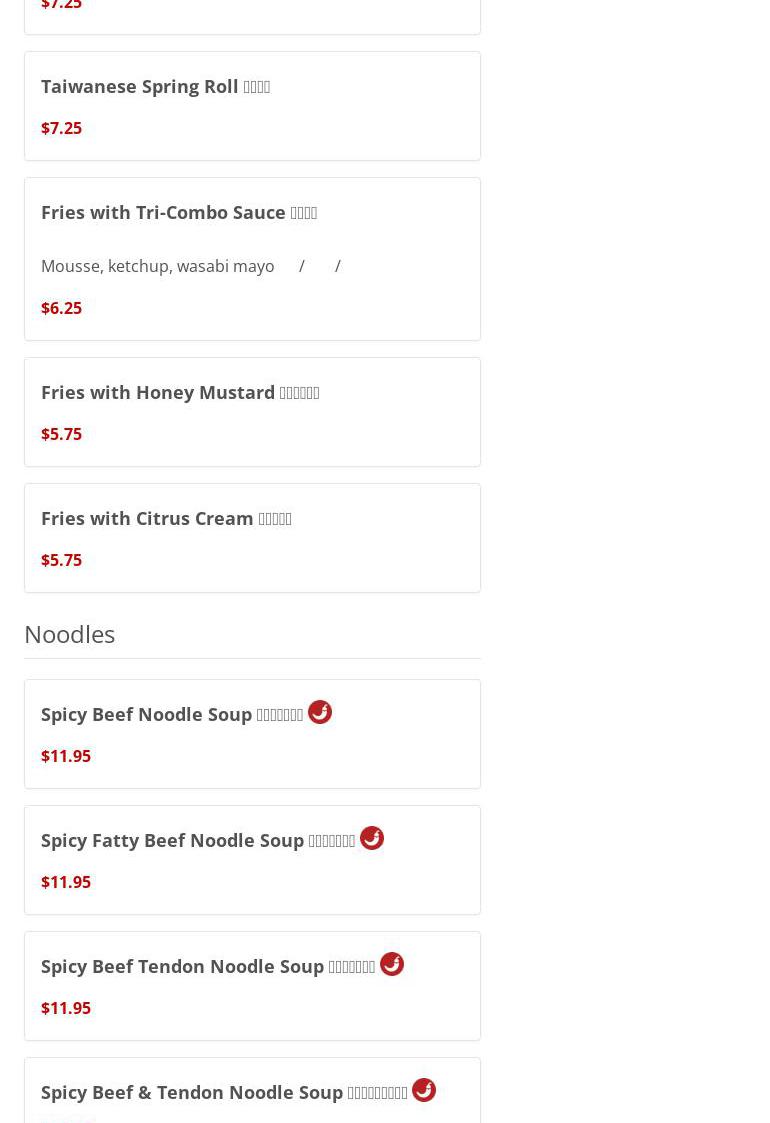This screenshot has height=1123, width=770.
Task: Click the $7.25 price under Taiwanese Spring Roll
Action: point(62,128)
